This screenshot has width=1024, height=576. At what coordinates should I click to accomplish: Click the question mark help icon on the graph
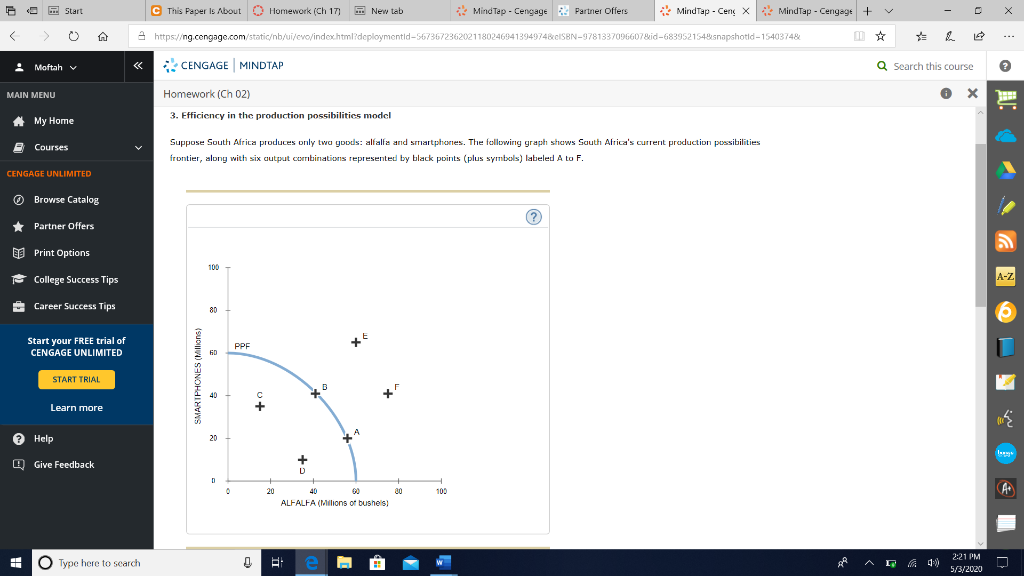pos(533,217)
